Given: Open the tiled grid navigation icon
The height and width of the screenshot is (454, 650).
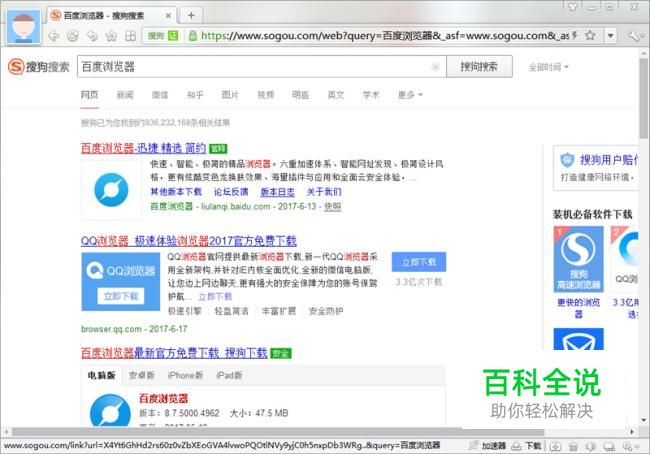Looking at the screenshot, I should (x=131, y=36).
